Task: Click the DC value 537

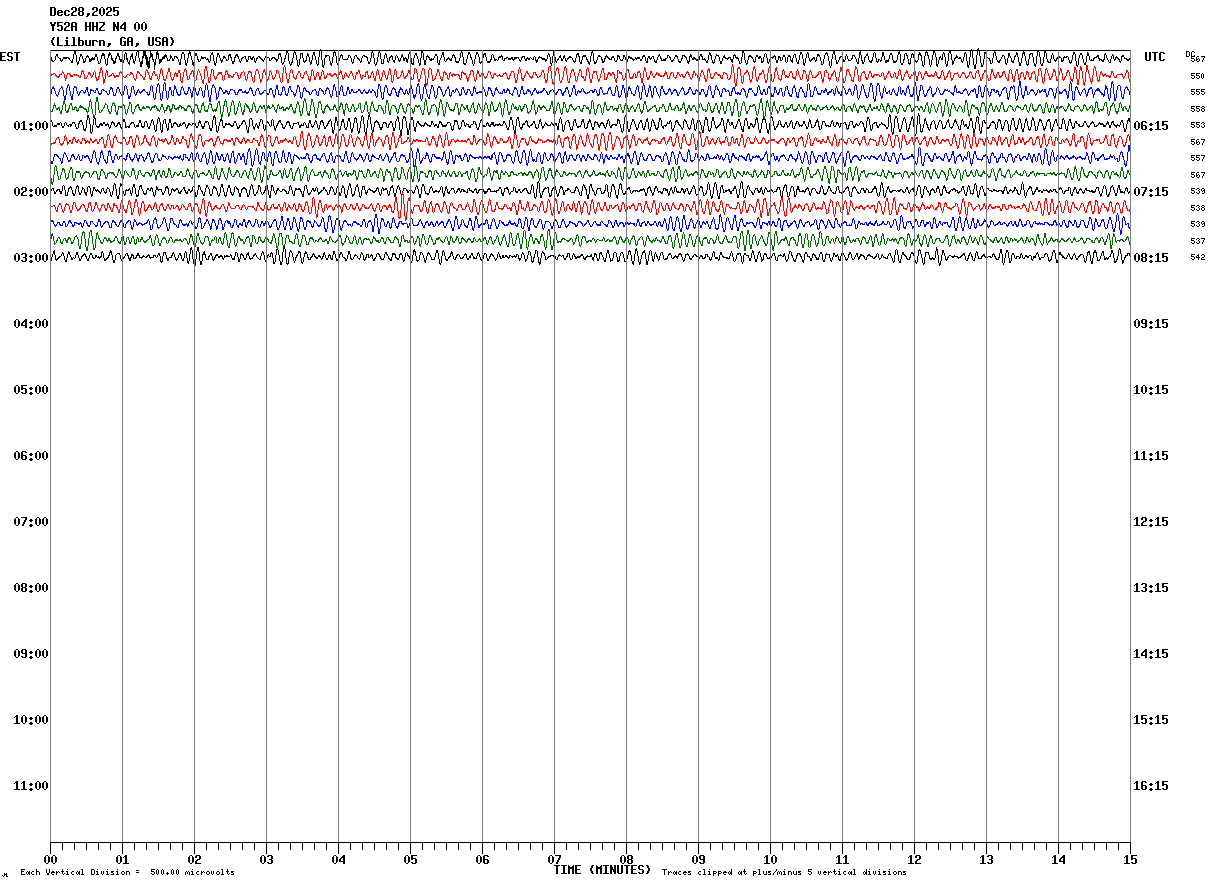Action: point(1197,241)
